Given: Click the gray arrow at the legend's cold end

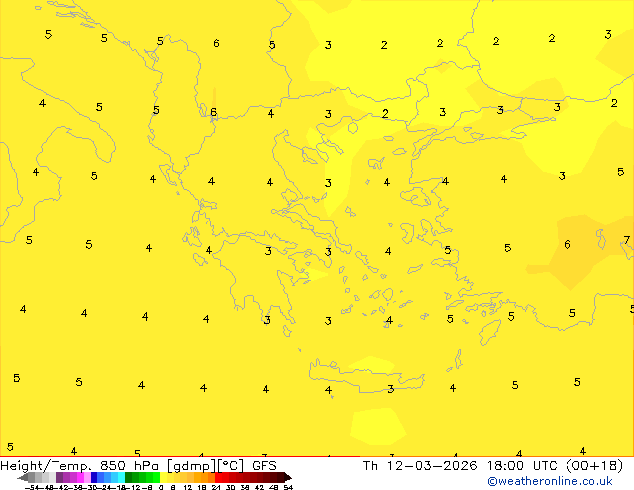Looking at the screenshot, I should 23,477.
